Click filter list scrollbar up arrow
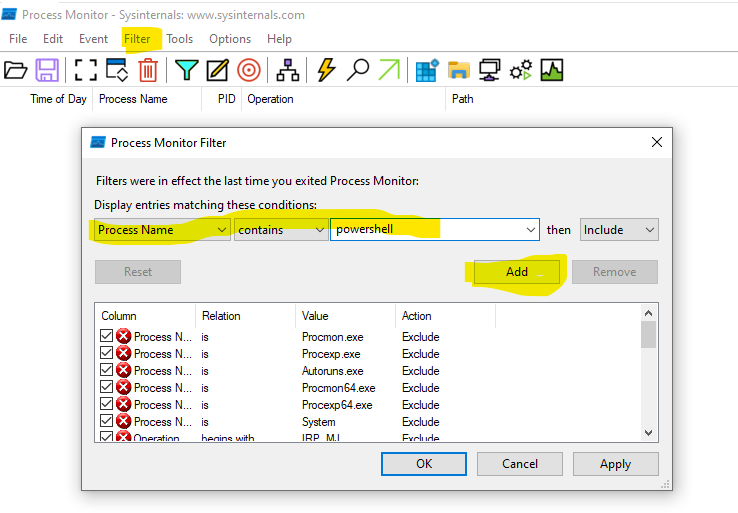Image resolution: width=738 pixels, height=513 pixels. 648,313
